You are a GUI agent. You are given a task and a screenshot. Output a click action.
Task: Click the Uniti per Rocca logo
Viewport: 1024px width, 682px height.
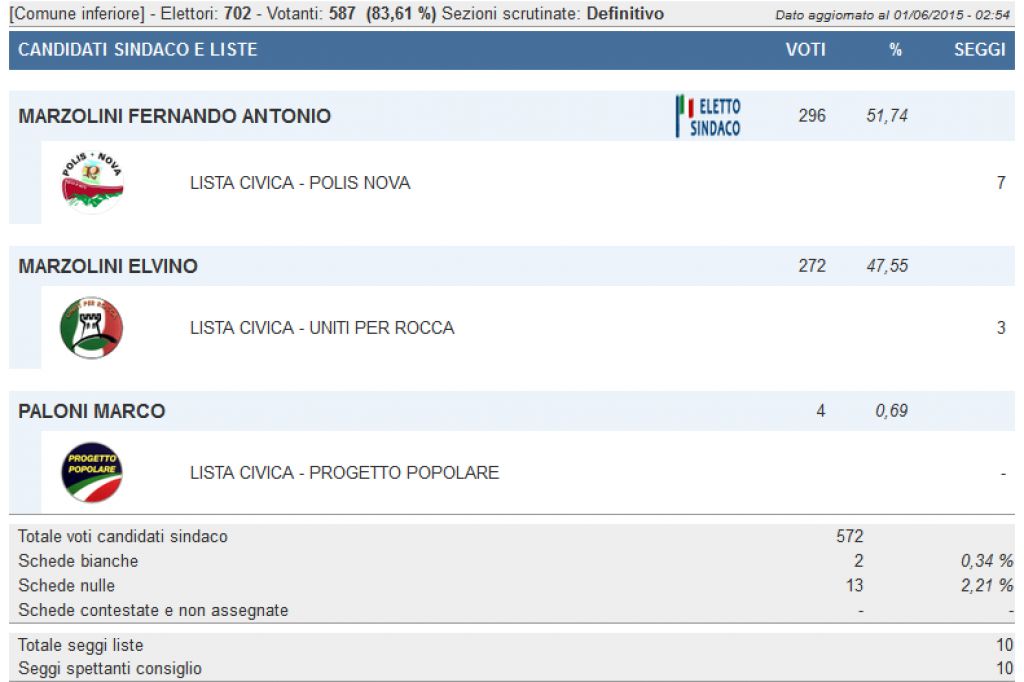(92, 328)
